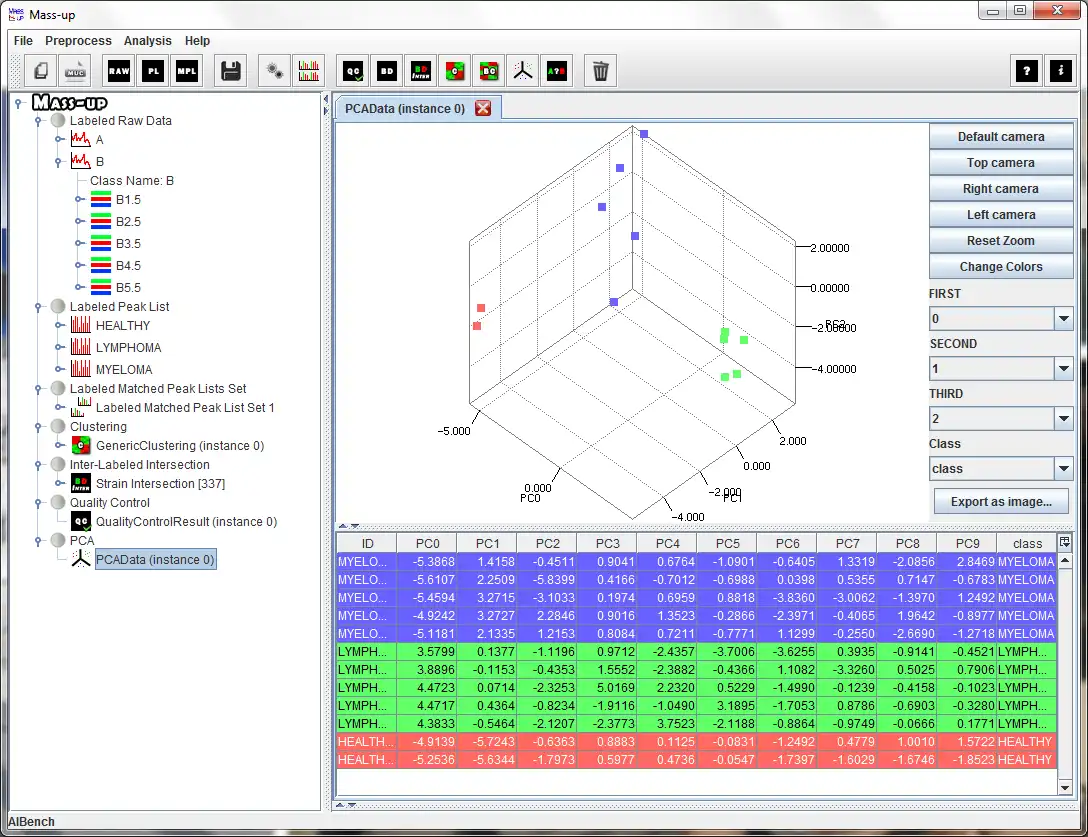Open the FIRST component dropdown
This screenshot has height=837, width=1088.
coord(1063,319)
